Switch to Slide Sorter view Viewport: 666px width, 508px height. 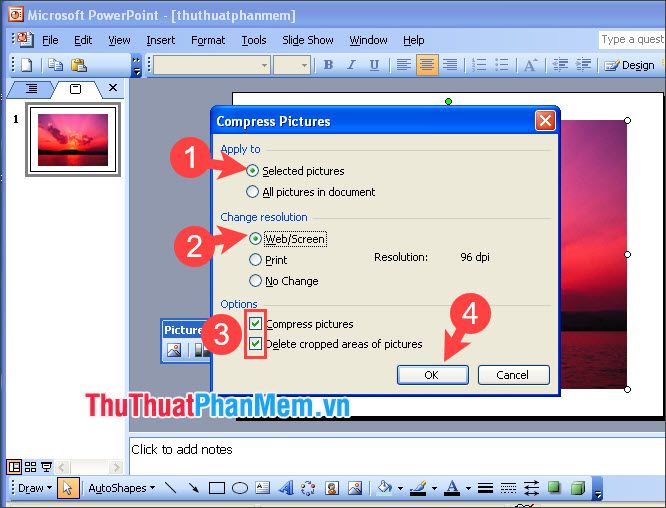coord(31,467)
